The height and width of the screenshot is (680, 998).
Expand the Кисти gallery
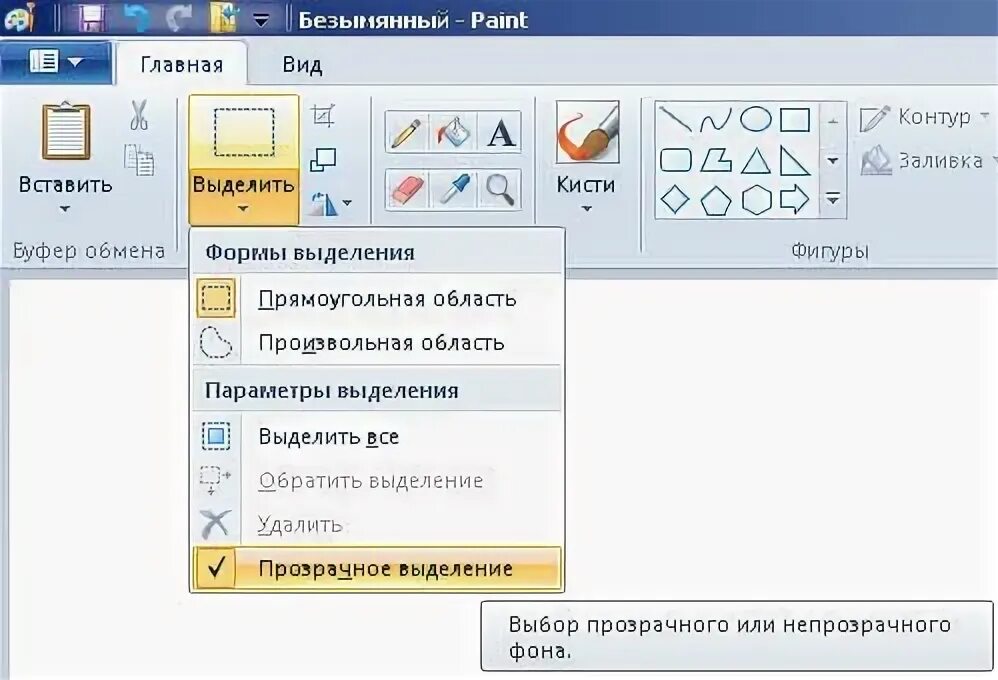click(588, 207)
